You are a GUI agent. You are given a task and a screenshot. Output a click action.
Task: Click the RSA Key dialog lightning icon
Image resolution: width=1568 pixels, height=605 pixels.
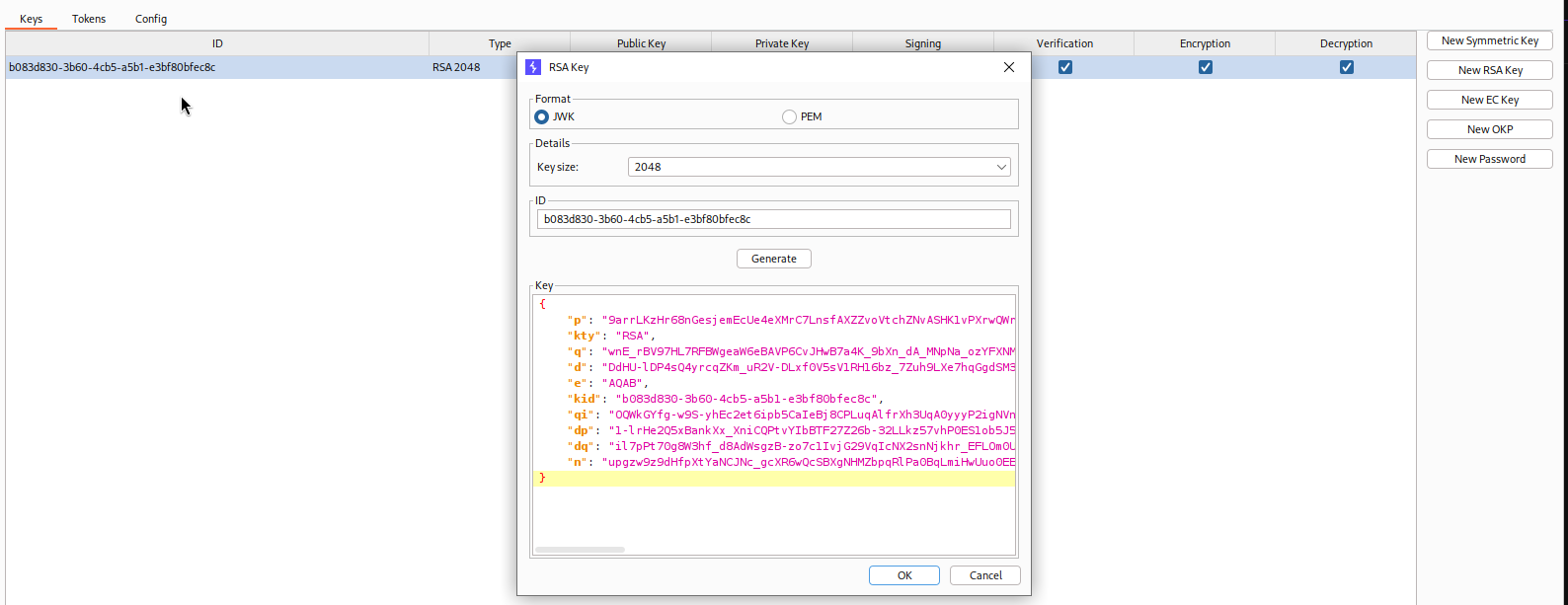click(533, 67)
